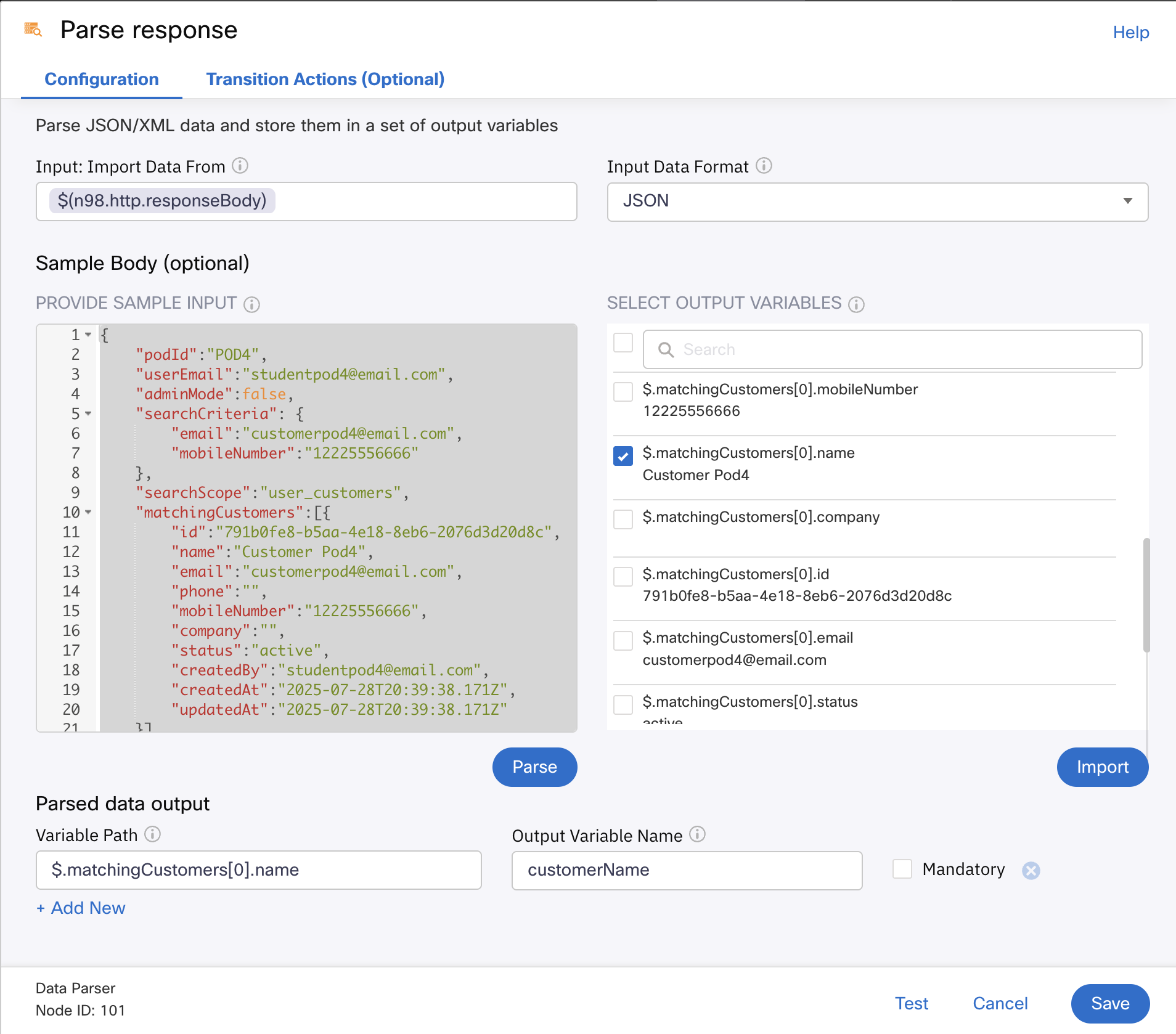Click the Test link
The width and height of the screenshot is (1176, 1034).
(911, 1003)
